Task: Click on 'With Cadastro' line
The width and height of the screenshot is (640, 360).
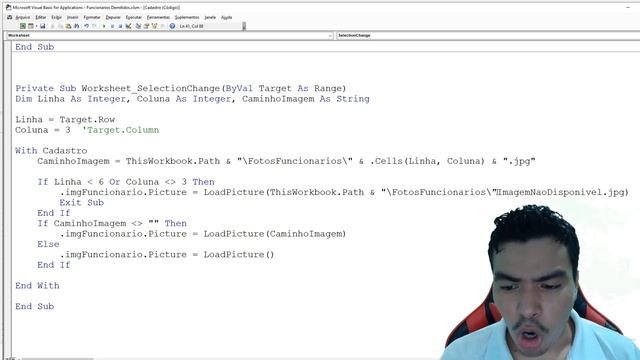Action: [x=51, y=151]
